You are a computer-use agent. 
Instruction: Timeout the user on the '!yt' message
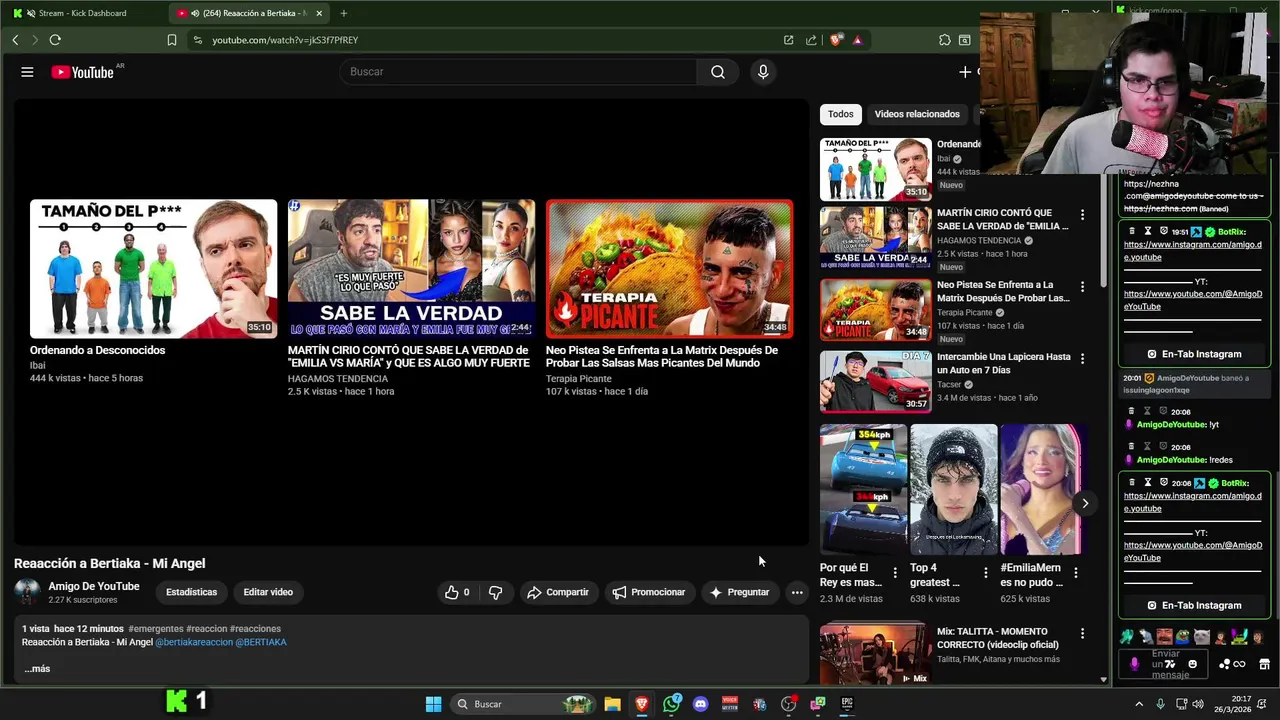(x=1147, y=411)
